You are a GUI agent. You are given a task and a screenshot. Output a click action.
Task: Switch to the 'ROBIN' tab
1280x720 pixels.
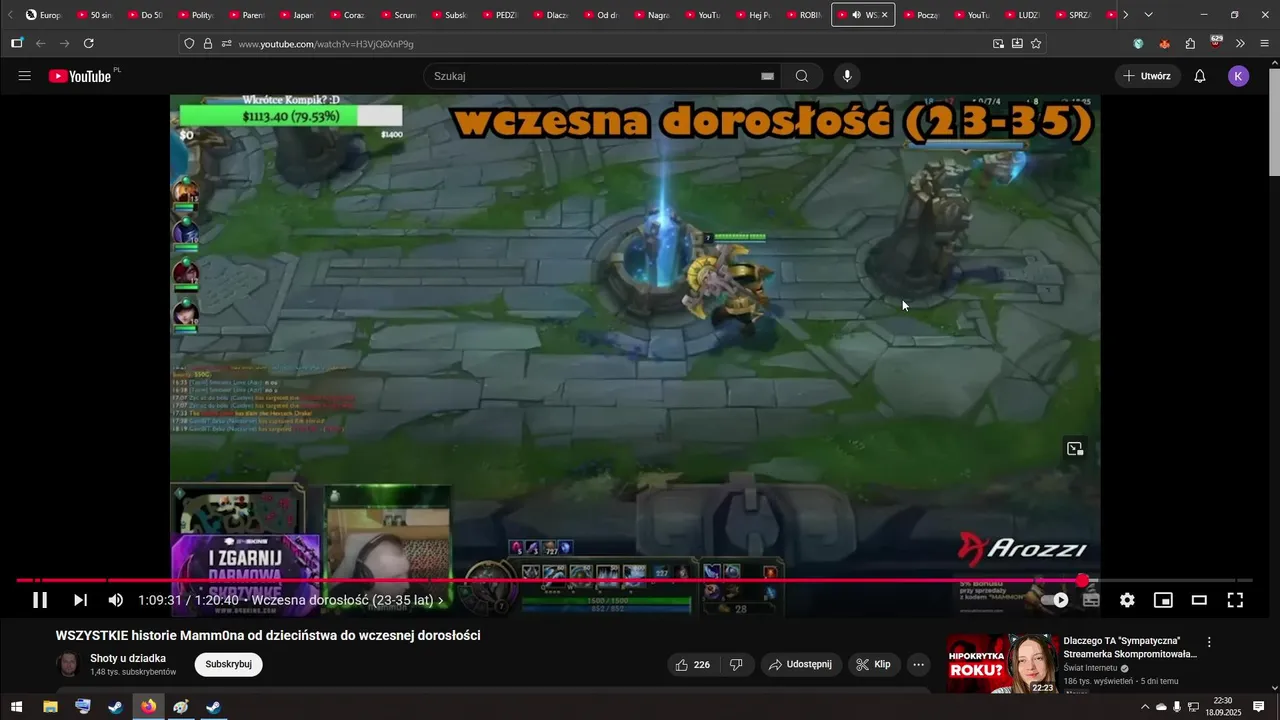coord(805,15)
